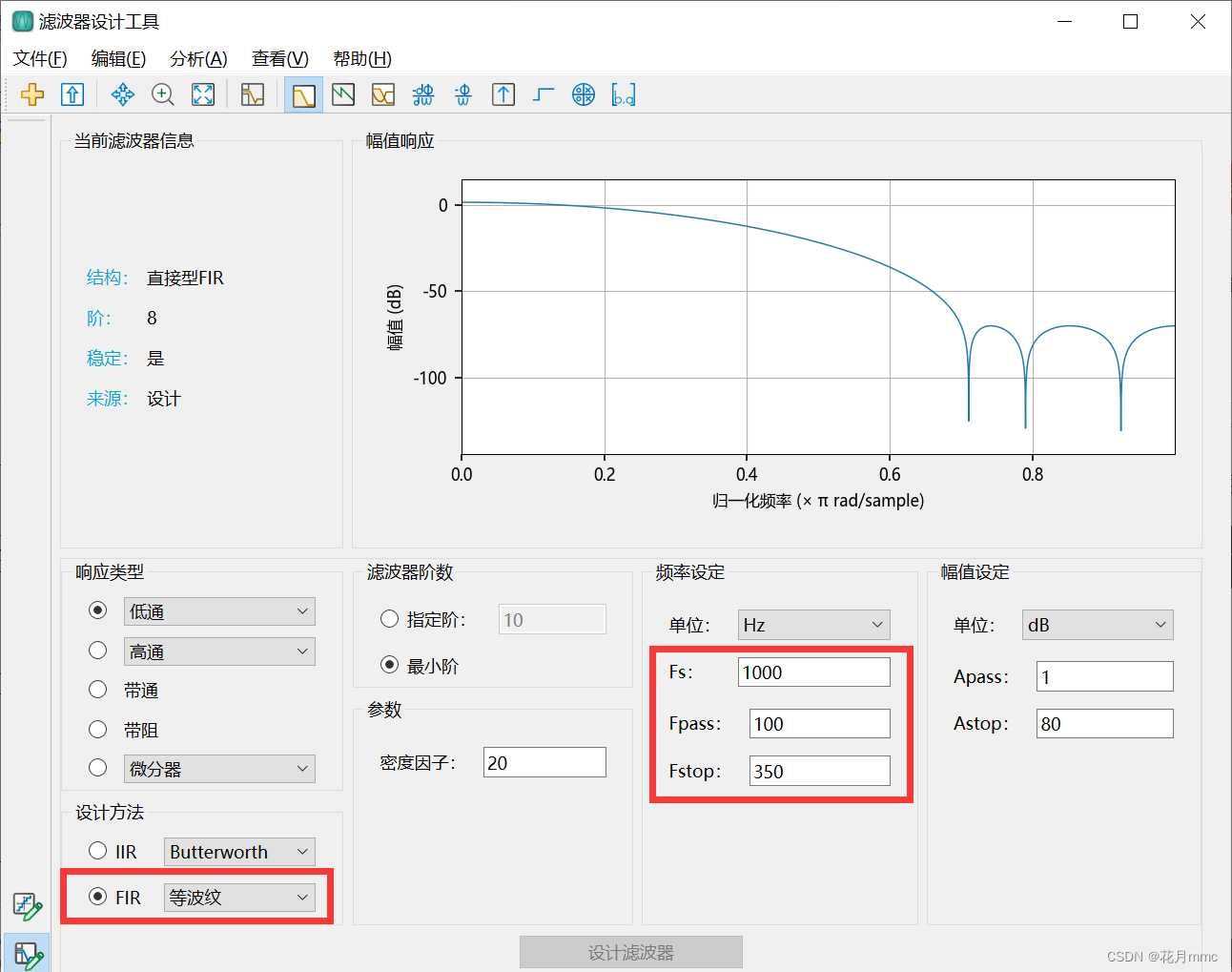Select the 带通 bandpass radio button

click(97, 690)
